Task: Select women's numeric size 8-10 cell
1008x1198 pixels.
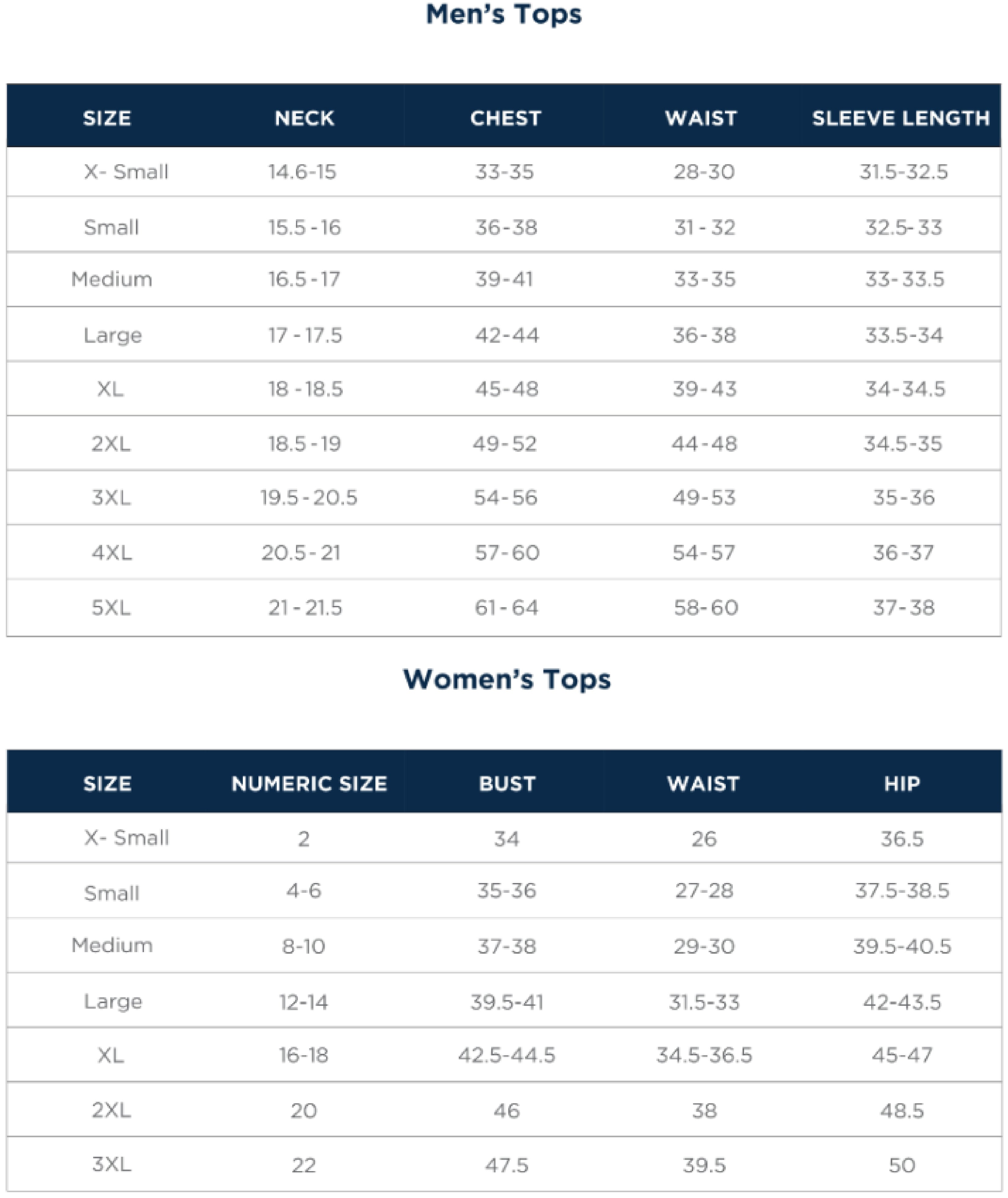Action: (x=303, y=947)
